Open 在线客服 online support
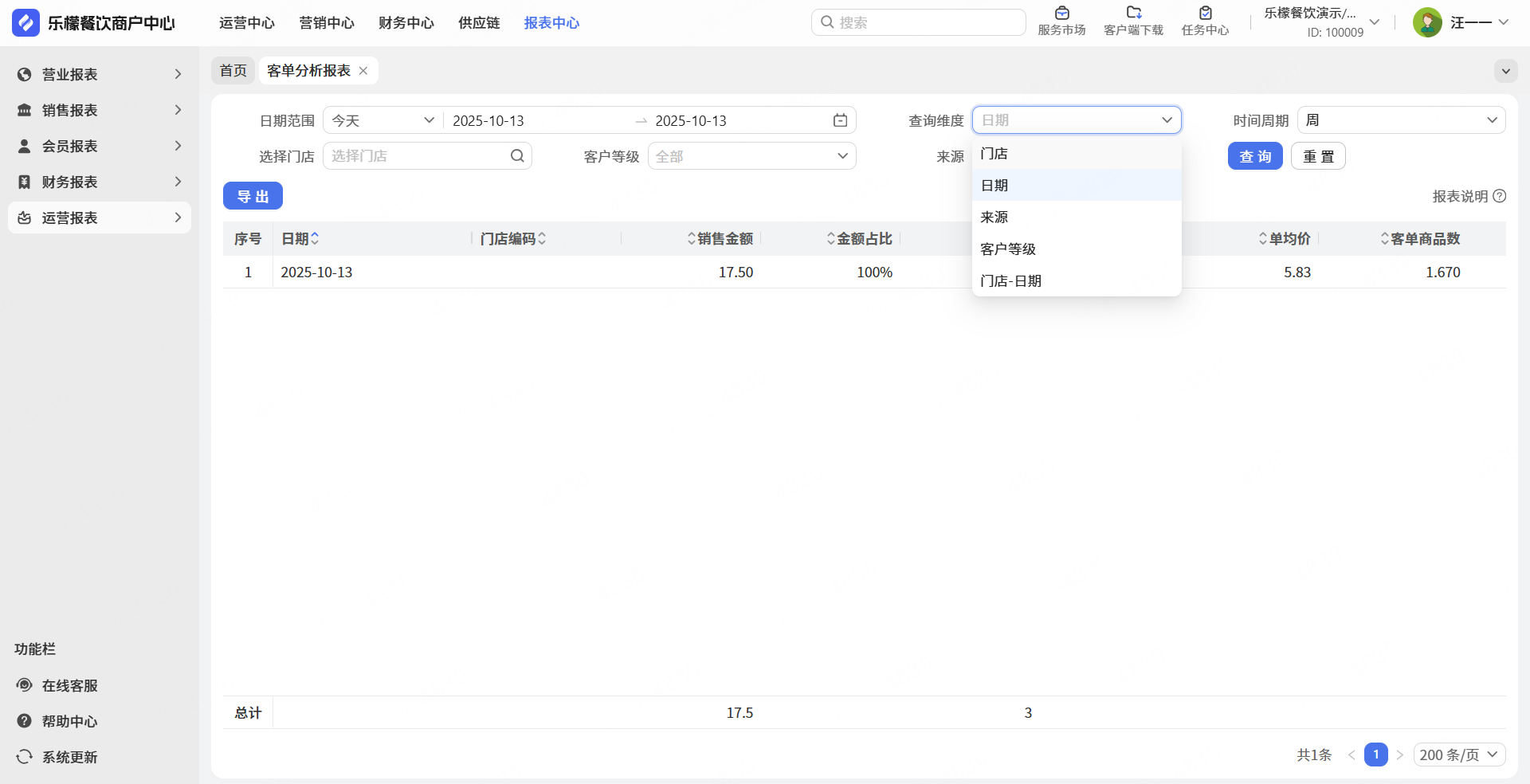The height and width of the screenshot is (784, 1530). click(69, 685)
